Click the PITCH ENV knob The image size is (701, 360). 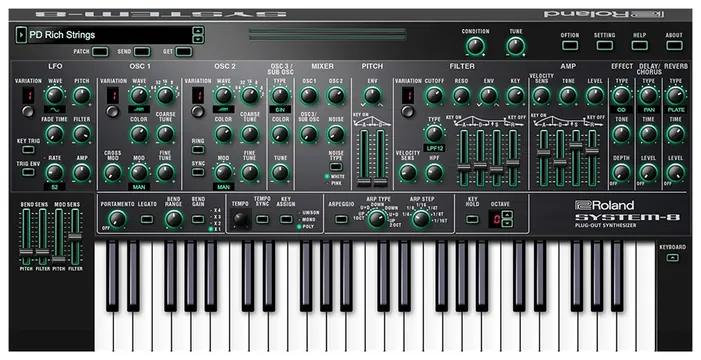pos(372,95)
